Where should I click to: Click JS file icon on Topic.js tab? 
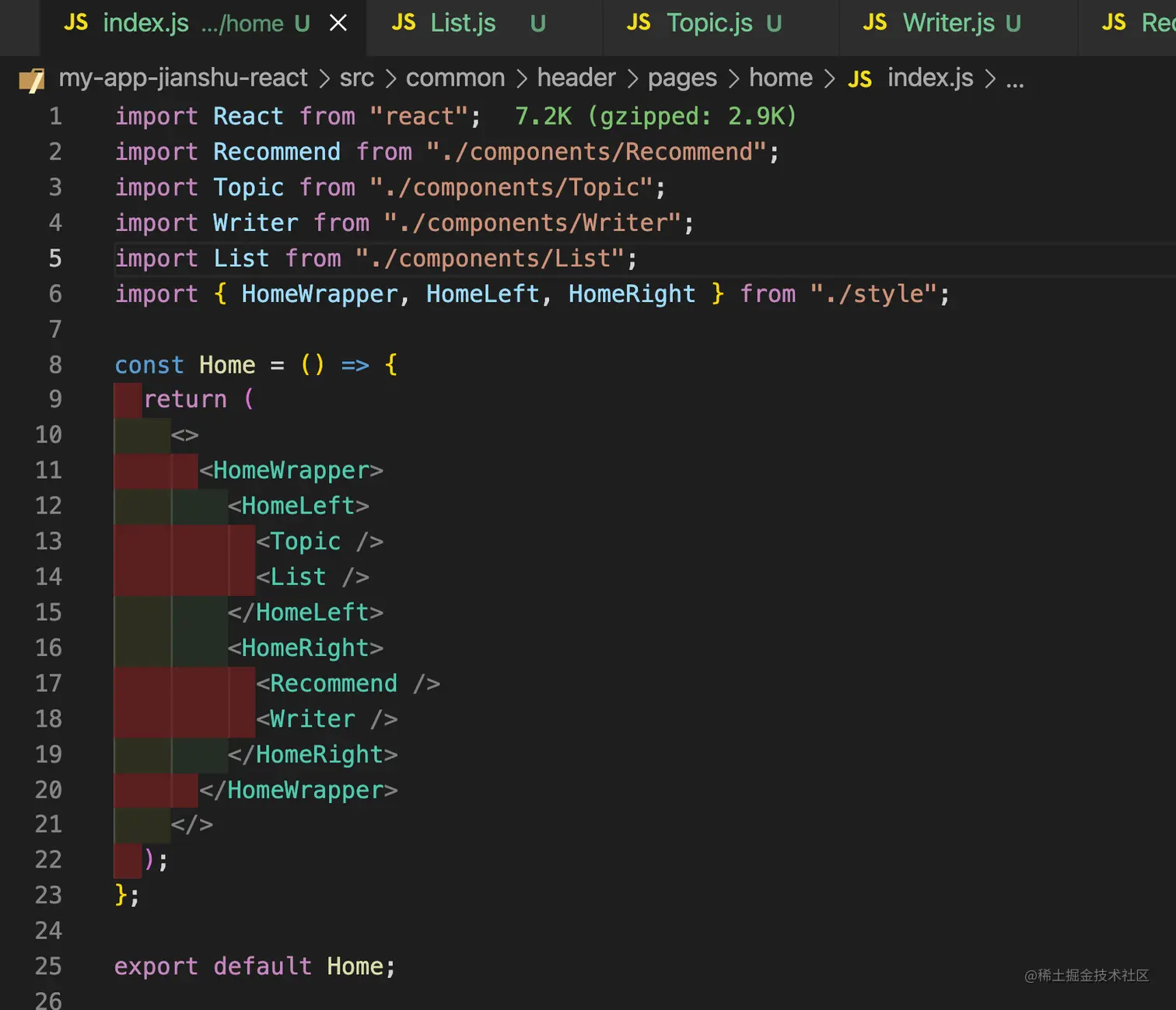[639, 23]
